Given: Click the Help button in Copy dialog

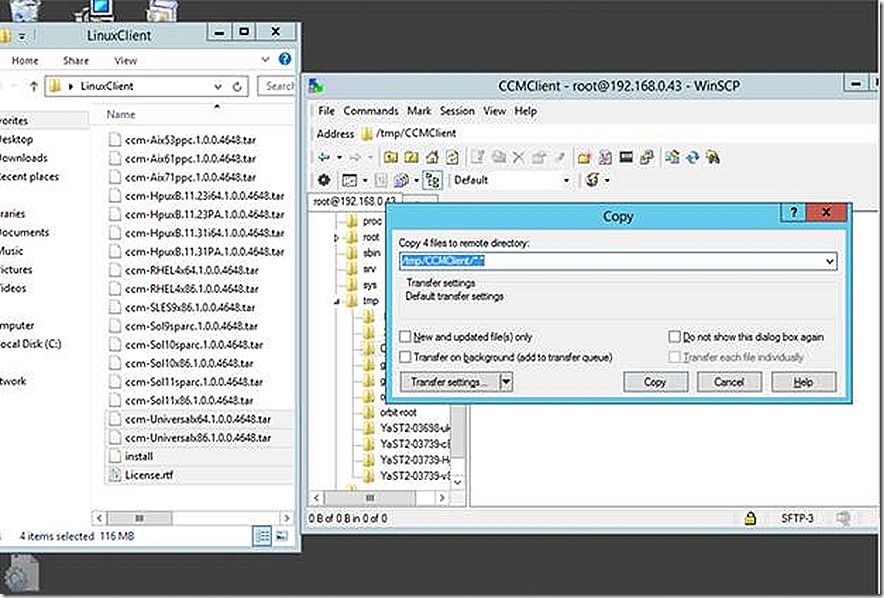Looking at the screenshot, I should pos(803,382).
